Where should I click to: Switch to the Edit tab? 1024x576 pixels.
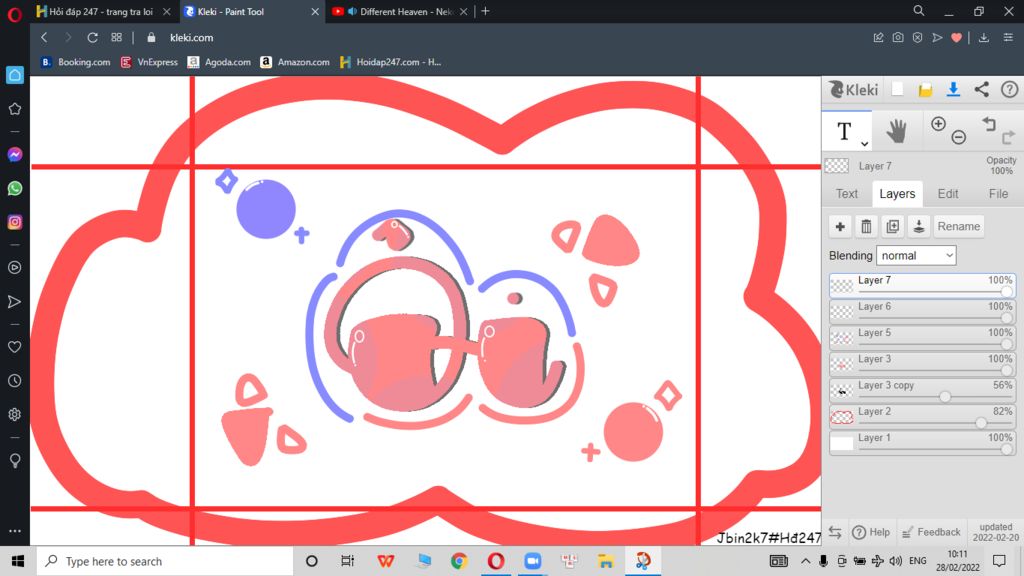pos(948,194)
